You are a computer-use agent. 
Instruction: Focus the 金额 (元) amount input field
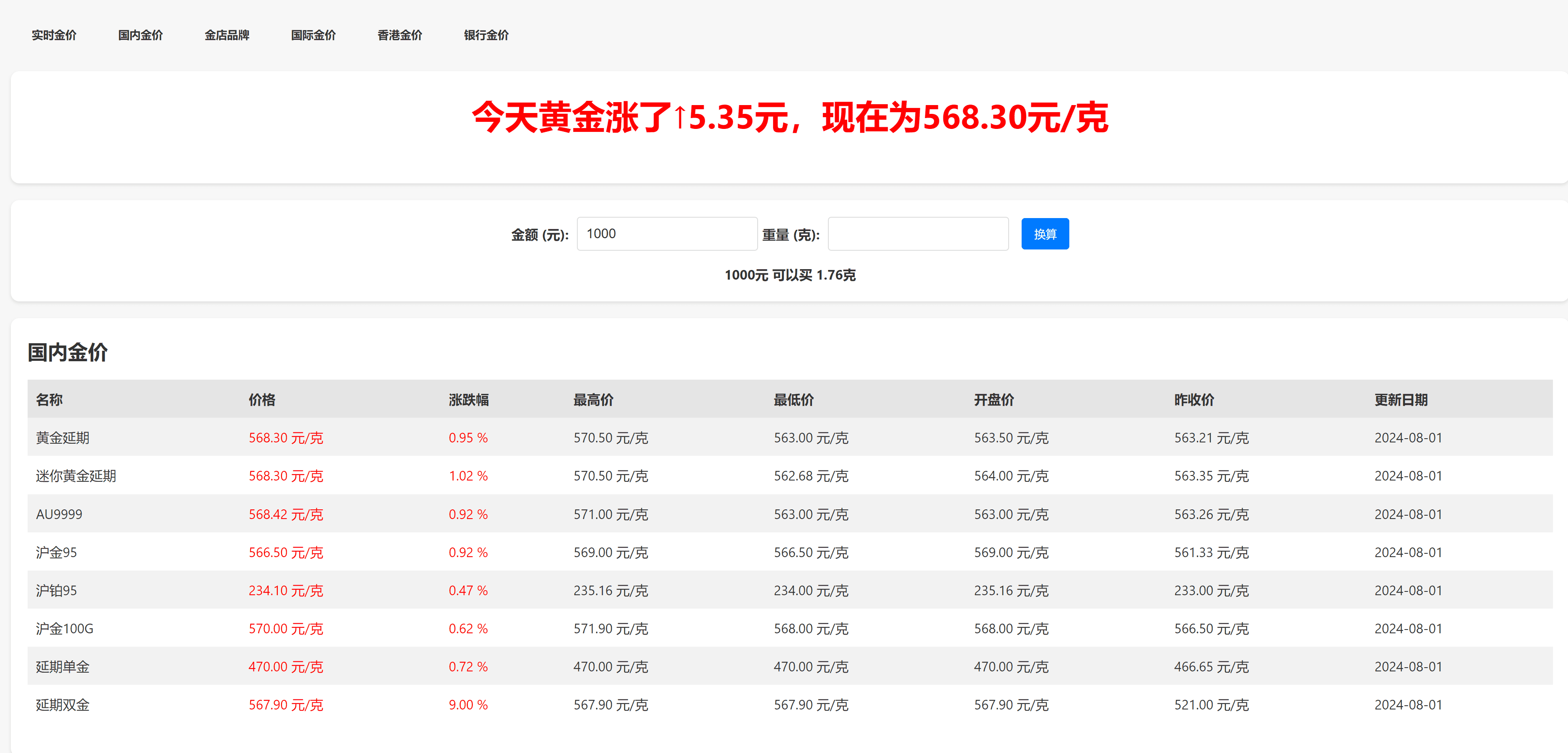tap(666, 234)
